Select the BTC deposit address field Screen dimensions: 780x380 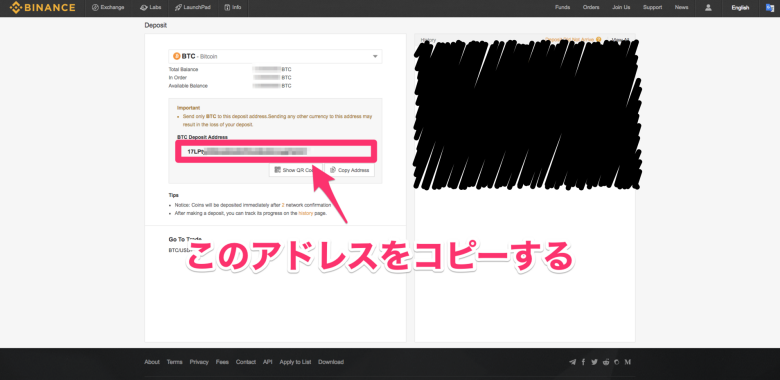[x=276, y=151]
